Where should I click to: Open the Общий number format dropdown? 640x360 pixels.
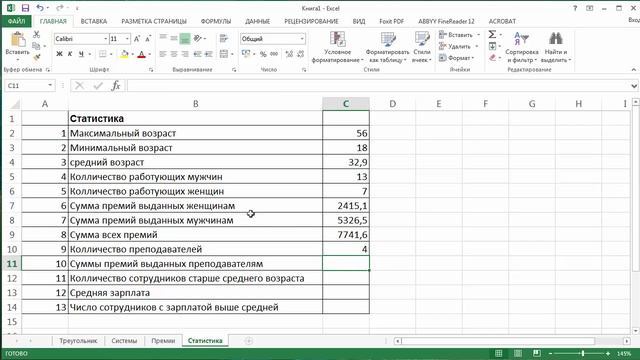pos(302,39)
